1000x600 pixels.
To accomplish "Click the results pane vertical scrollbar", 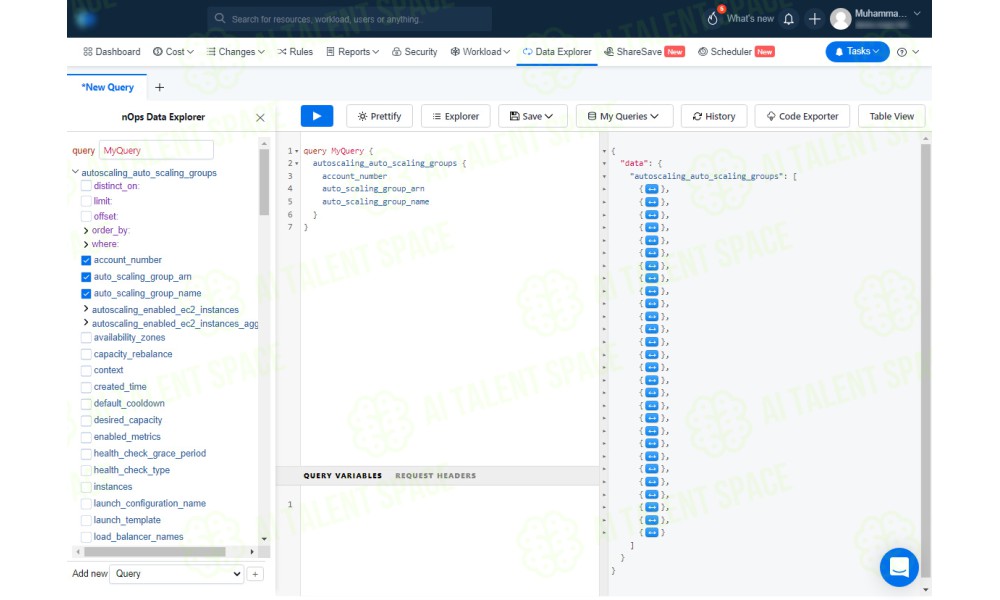I will pos(926,359).
